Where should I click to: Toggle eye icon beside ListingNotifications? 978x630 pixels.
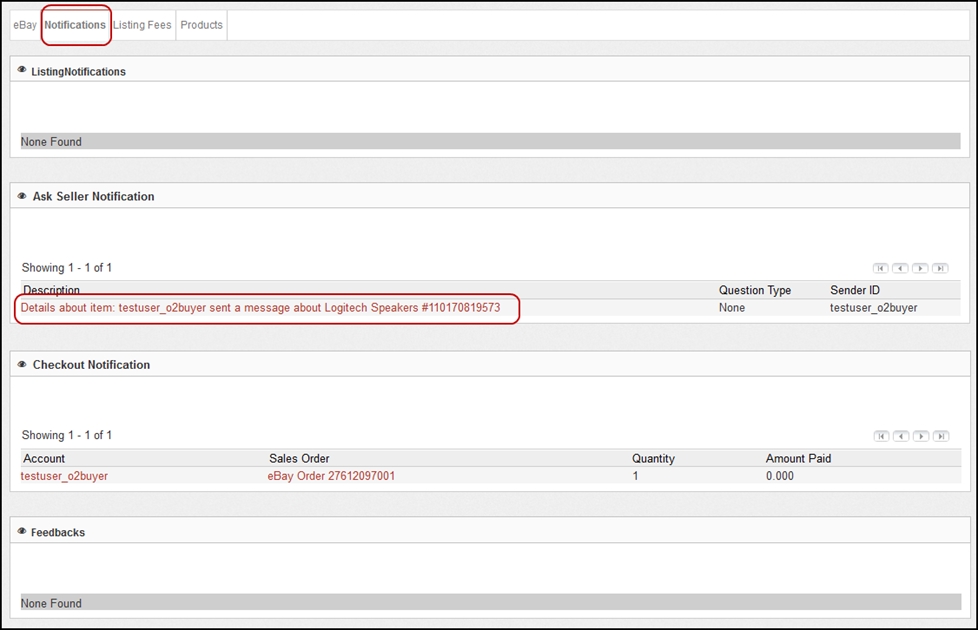[22, 70]
